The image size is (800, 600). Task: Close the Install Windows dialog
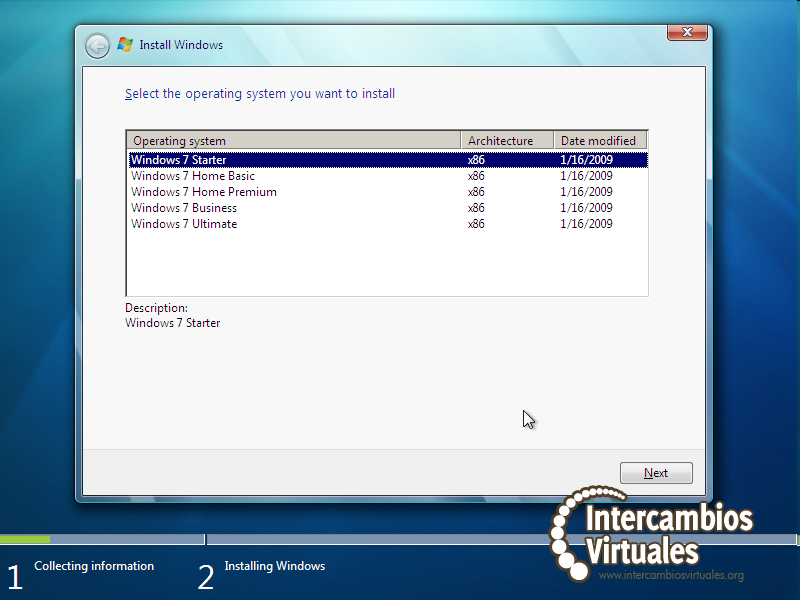coord(687,32)
